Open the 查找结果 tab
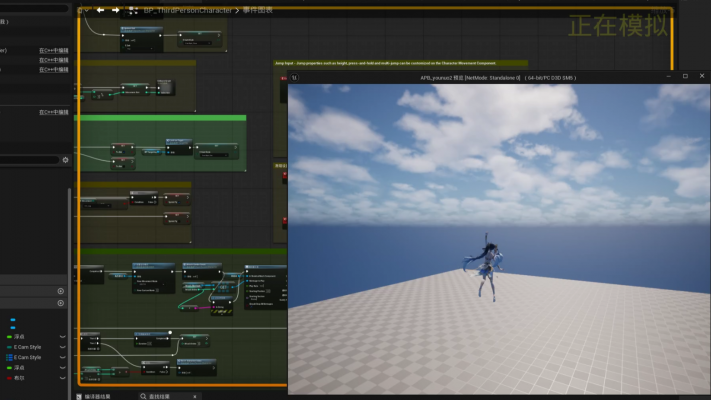The width and height of the screenshot is (711, 400). pyautogui.click(x=160, y=396)
